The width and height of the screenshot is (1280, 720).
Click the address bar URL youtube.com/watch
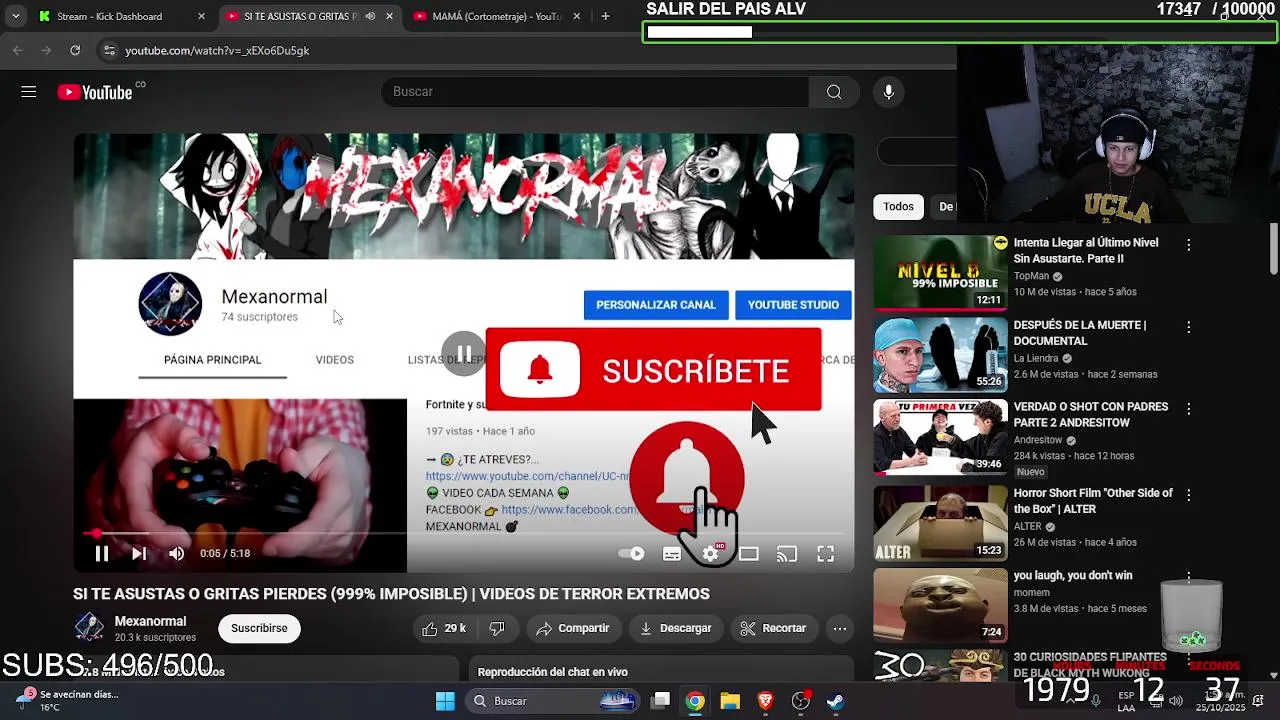(217, 51)
